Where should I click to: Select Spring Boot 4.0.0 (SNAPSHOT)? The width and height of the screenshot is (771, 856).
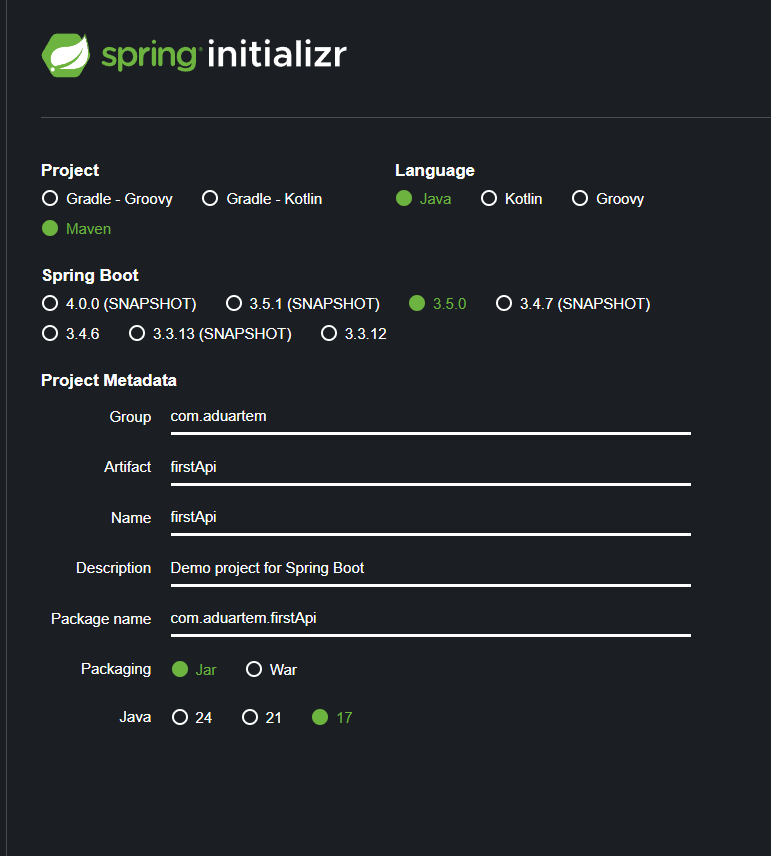[119, 304]
